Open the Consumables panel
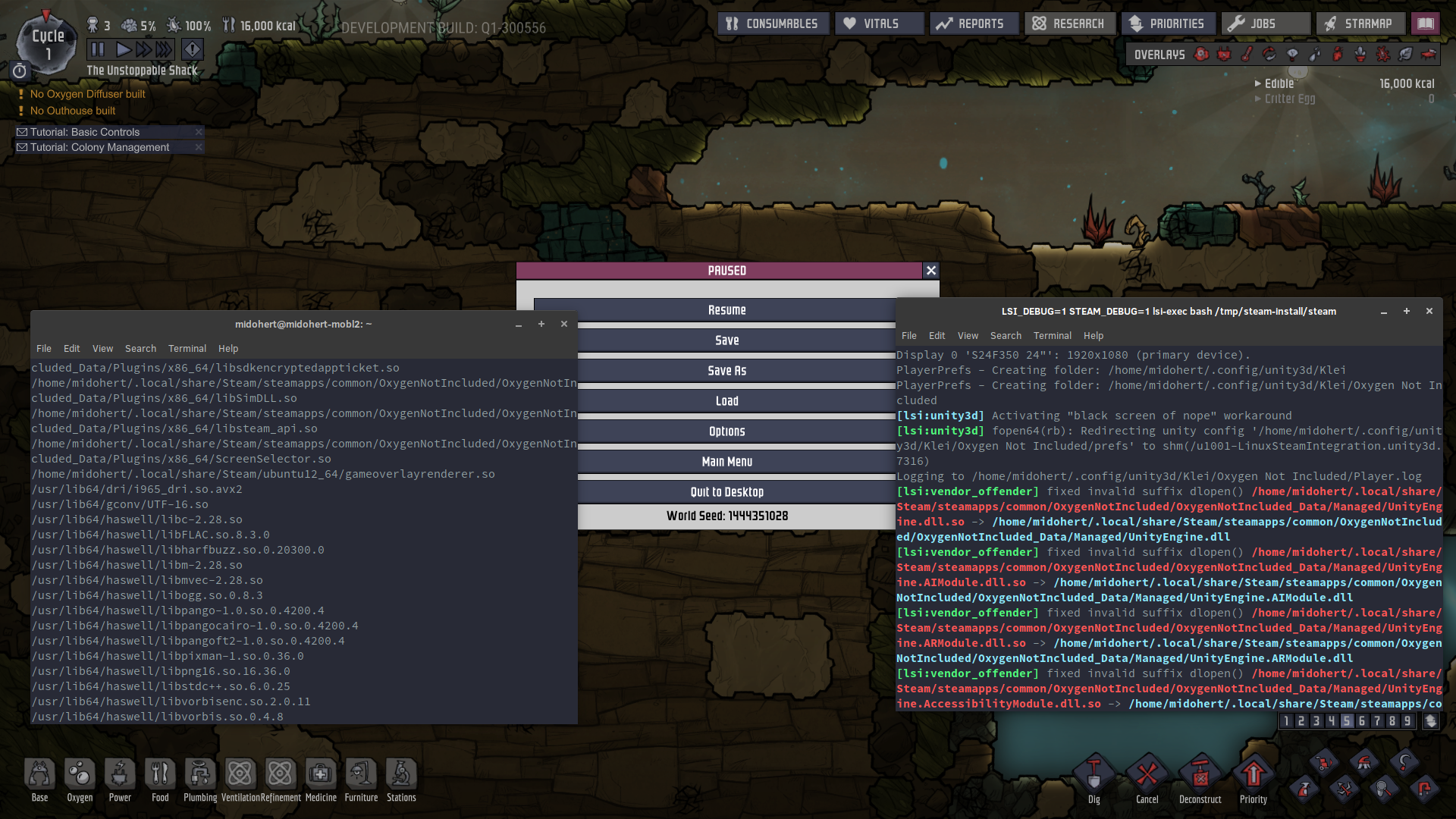This screenshot has width=1456, height=819. (x=773, y=24)
